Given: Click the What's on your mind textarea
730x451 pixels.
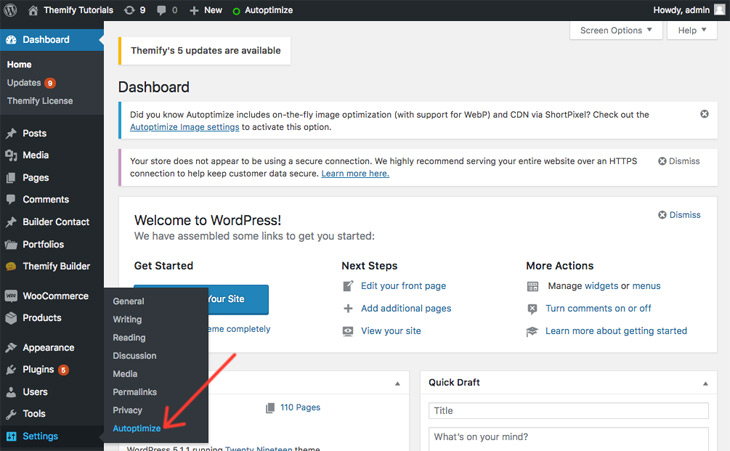Looking at the screenshot, I should (x=568, y=439).
